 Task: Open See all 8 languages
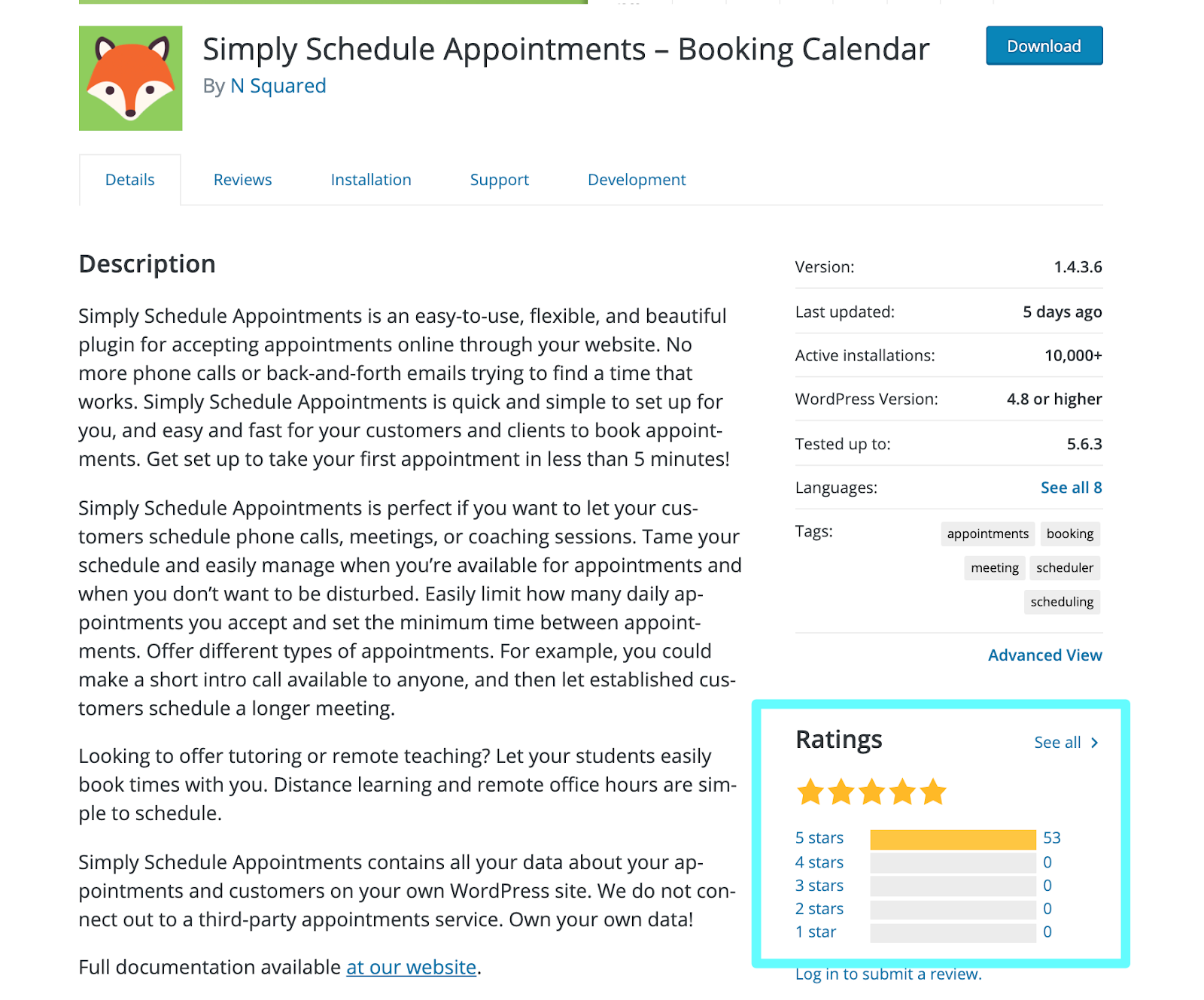pyautogui.click(x=1071, y=488)
